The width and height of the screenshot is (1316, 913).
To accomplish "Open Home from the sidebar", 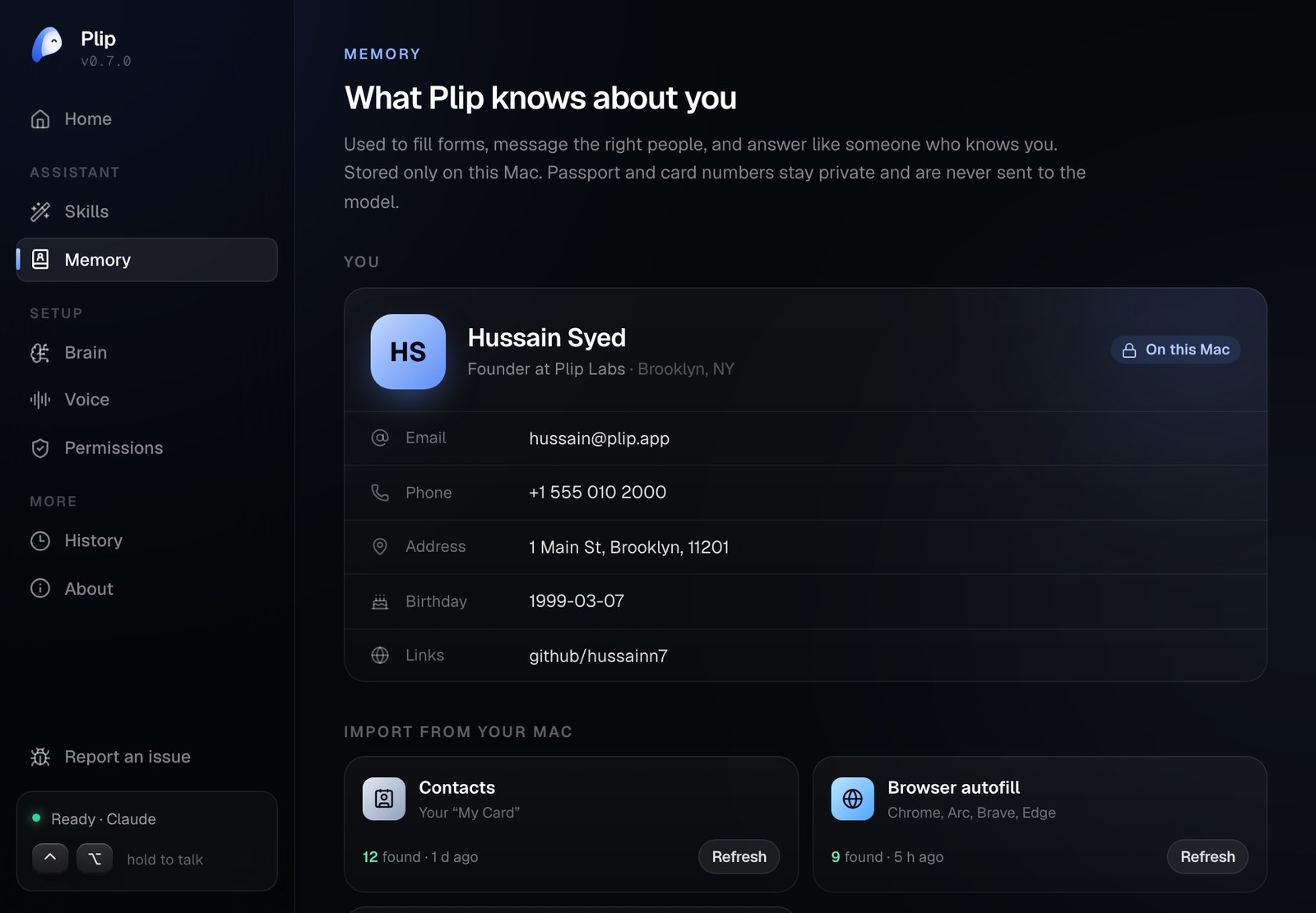I will pos(146,119).
